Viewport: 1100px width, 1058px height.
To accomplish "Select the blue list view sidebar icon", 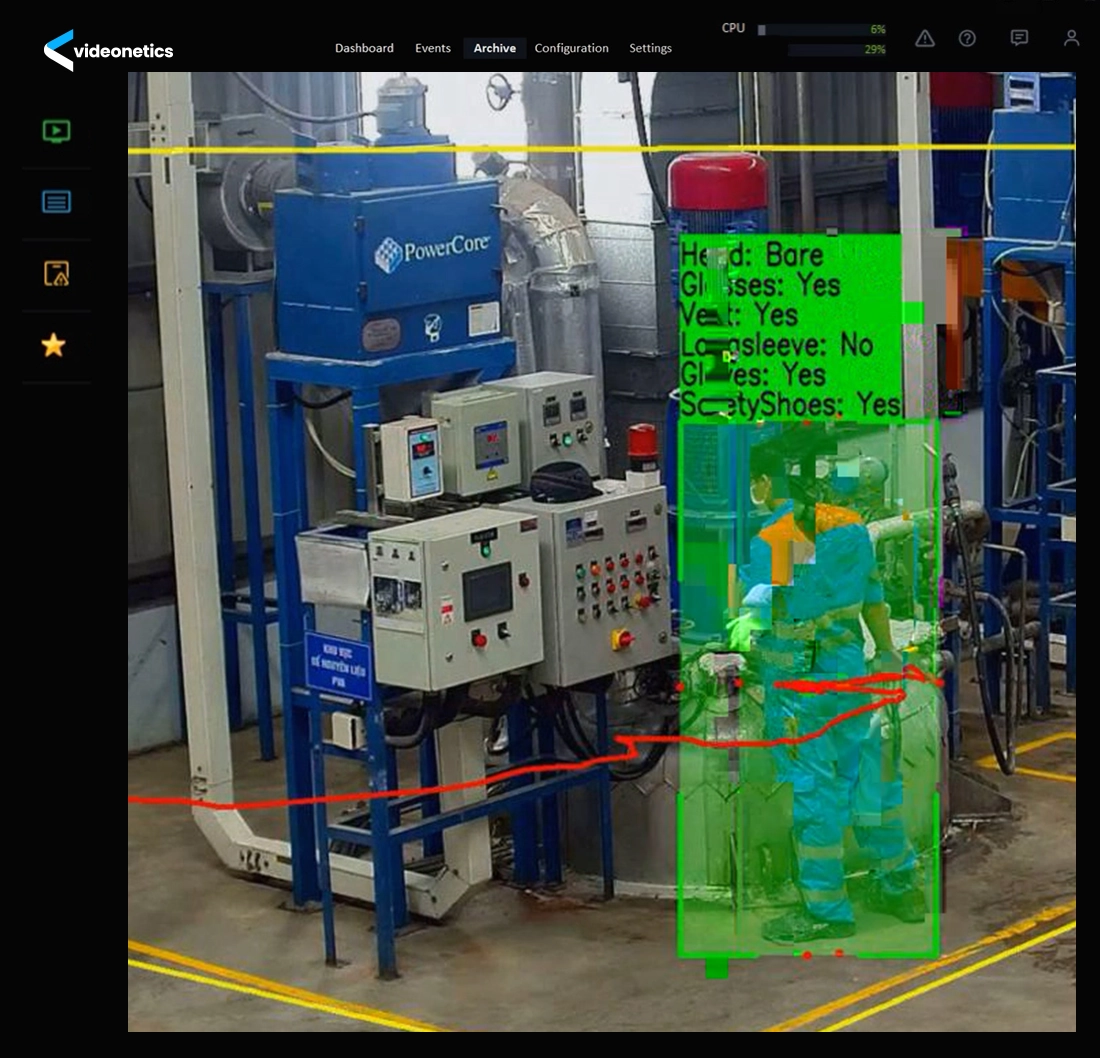I will [x=57, y=202].
